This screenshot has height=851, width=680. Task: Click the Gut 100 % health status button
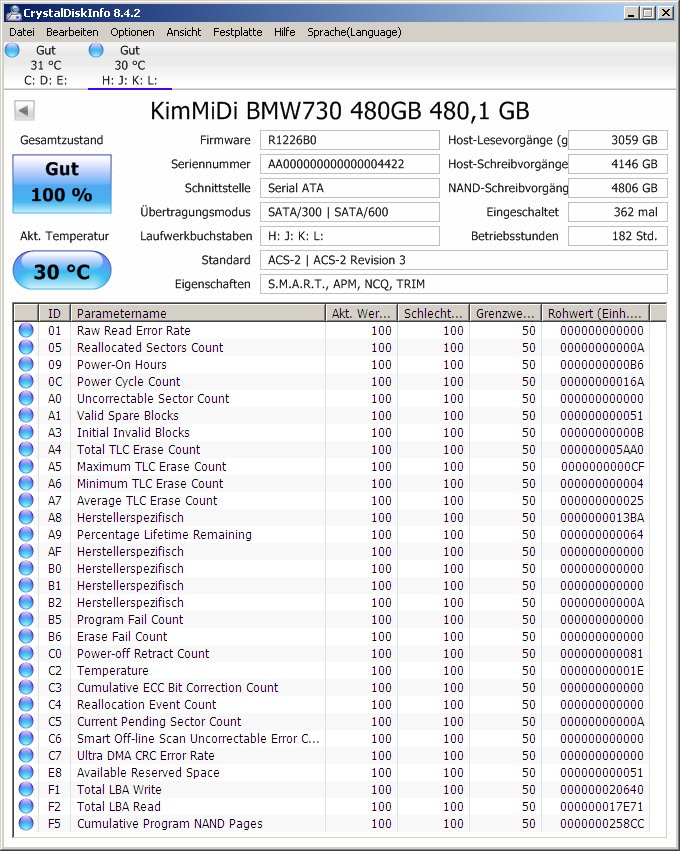click(x=62, y=183)
